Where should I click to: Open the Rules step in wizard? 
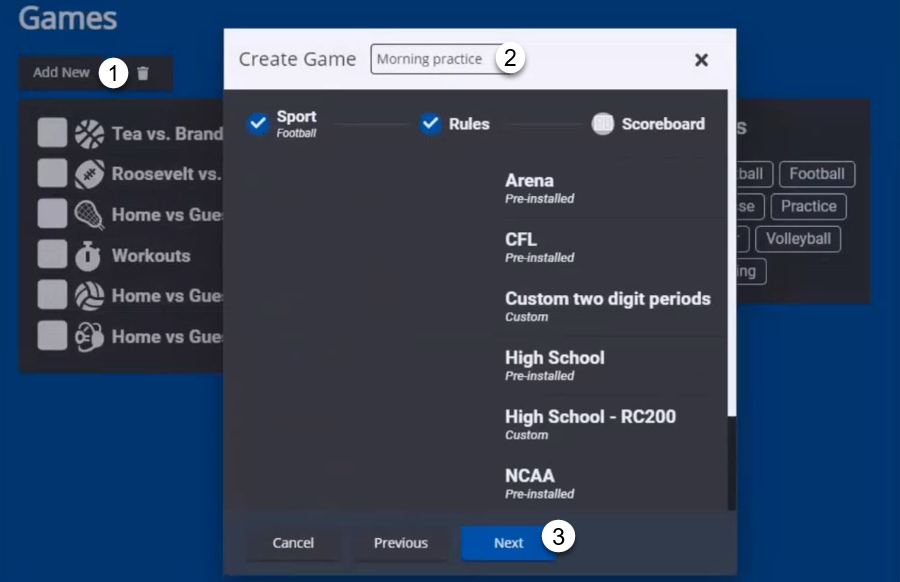pyautogui.click(x=431, y=124)
